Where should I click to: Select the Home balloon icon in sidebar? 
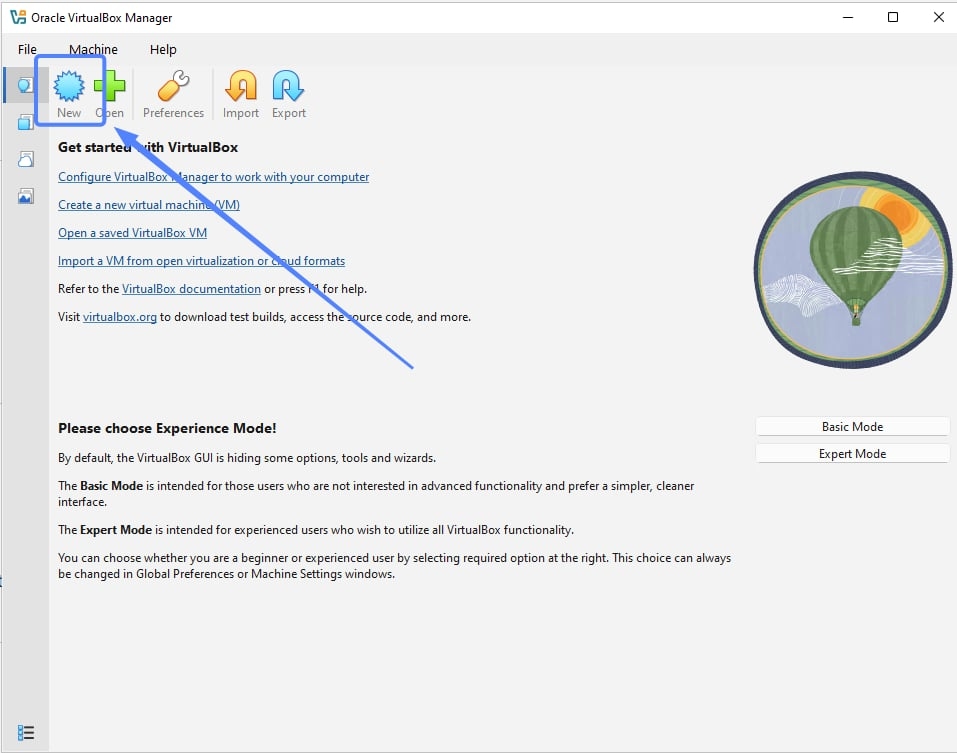[26, 85]
